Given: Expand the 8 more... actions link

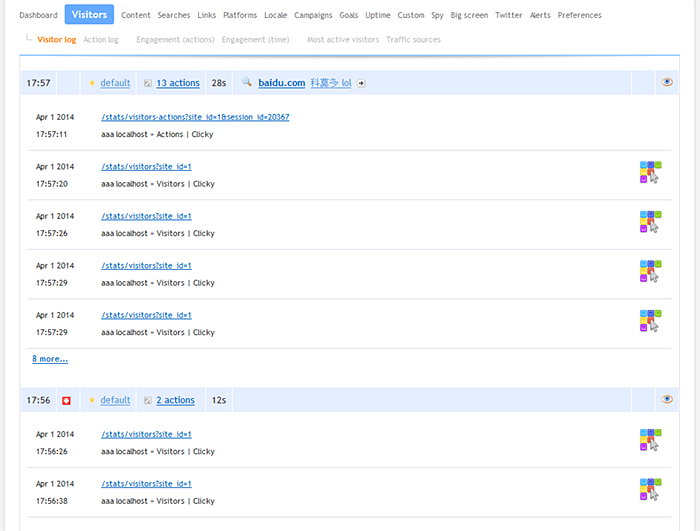Looking at the screenshot, I should 50,359.
